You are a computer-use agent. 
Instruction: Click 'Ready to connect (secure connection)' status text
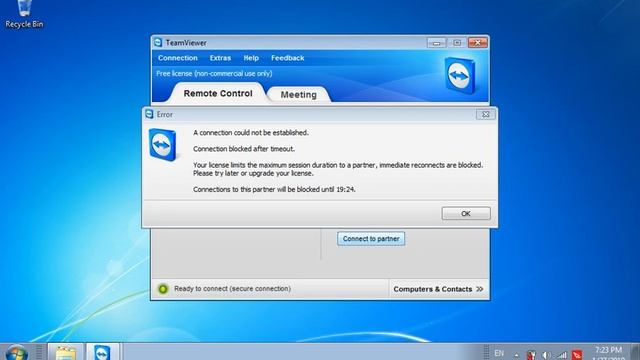(232, 289)
